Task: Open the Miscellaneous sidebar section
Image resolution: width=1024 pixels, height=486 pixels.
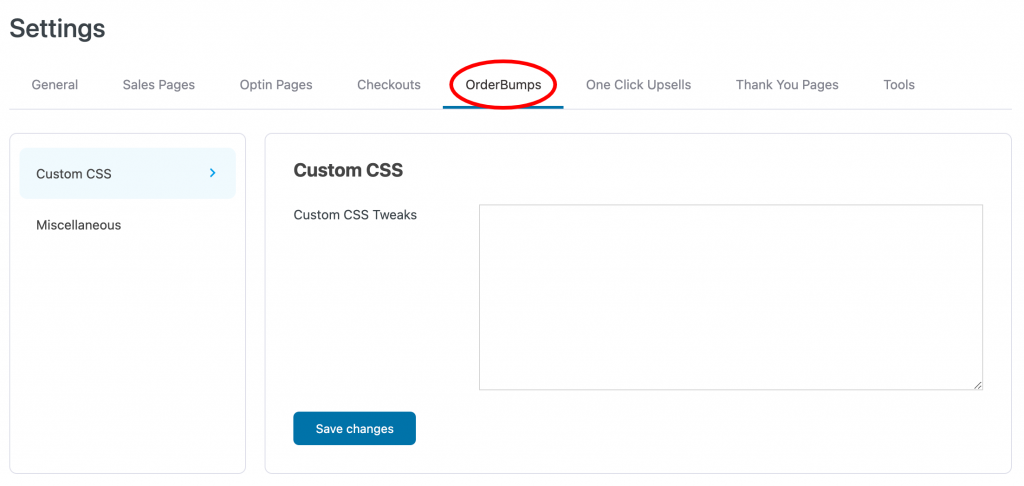Action: [78, 225]
